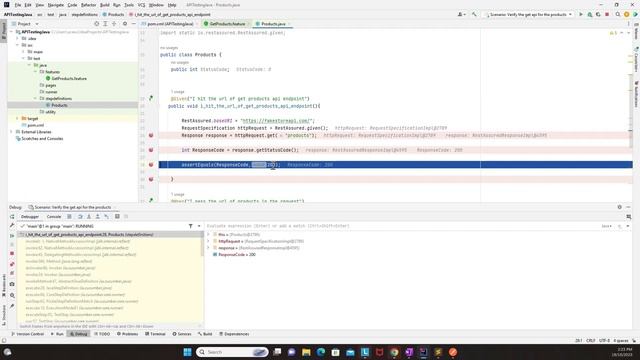Click the Windows taskbar Search box
The height and width of the screenshot is (360, 640).
(x=232, y=352)
